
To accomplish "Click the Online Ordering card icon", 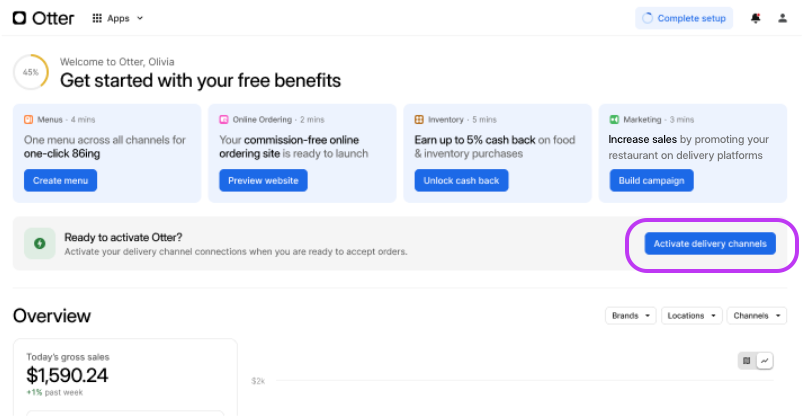I will click(x=224, y=119).
